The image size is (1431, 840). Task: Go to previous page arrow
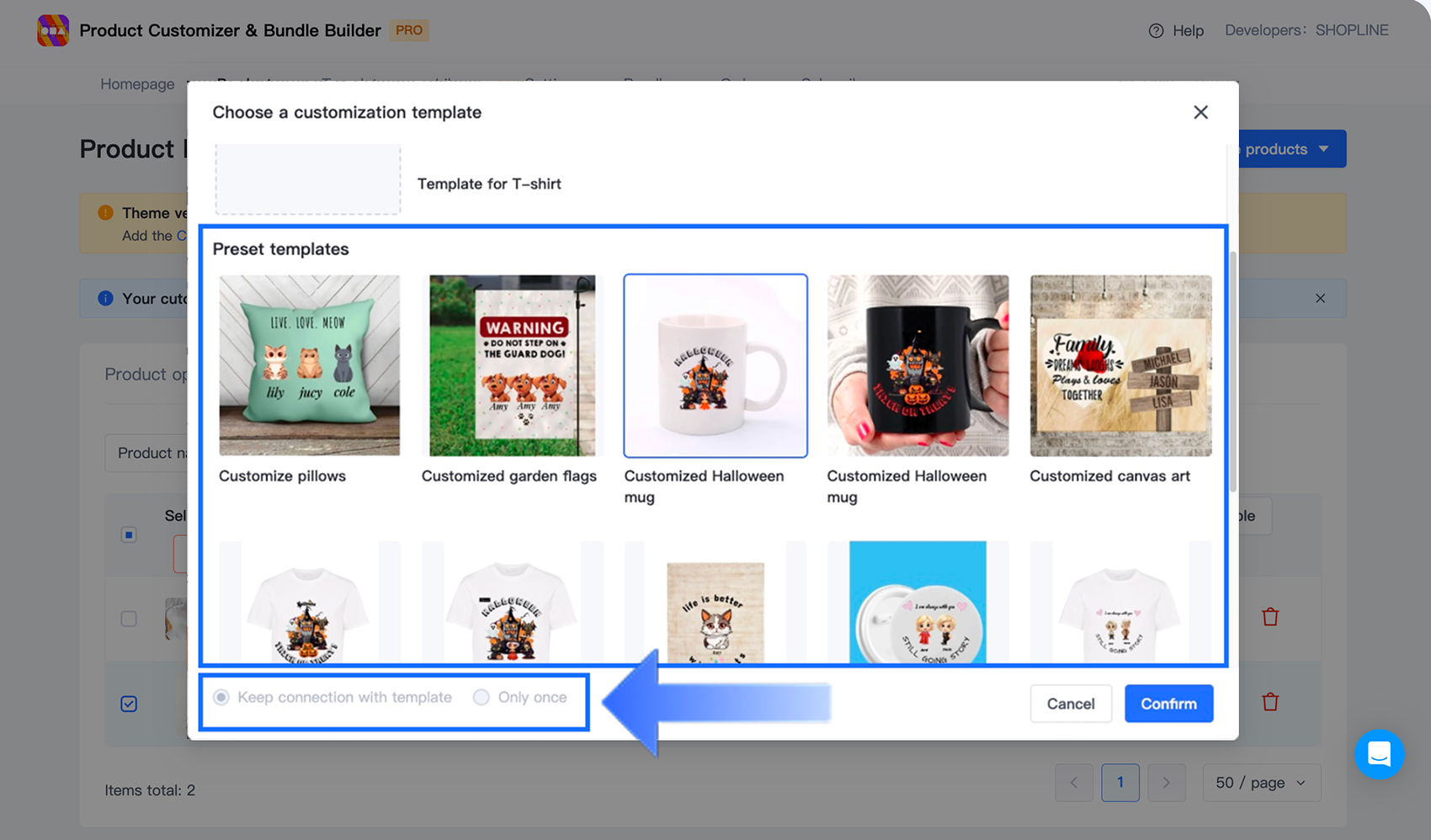tap(1074, 783)
